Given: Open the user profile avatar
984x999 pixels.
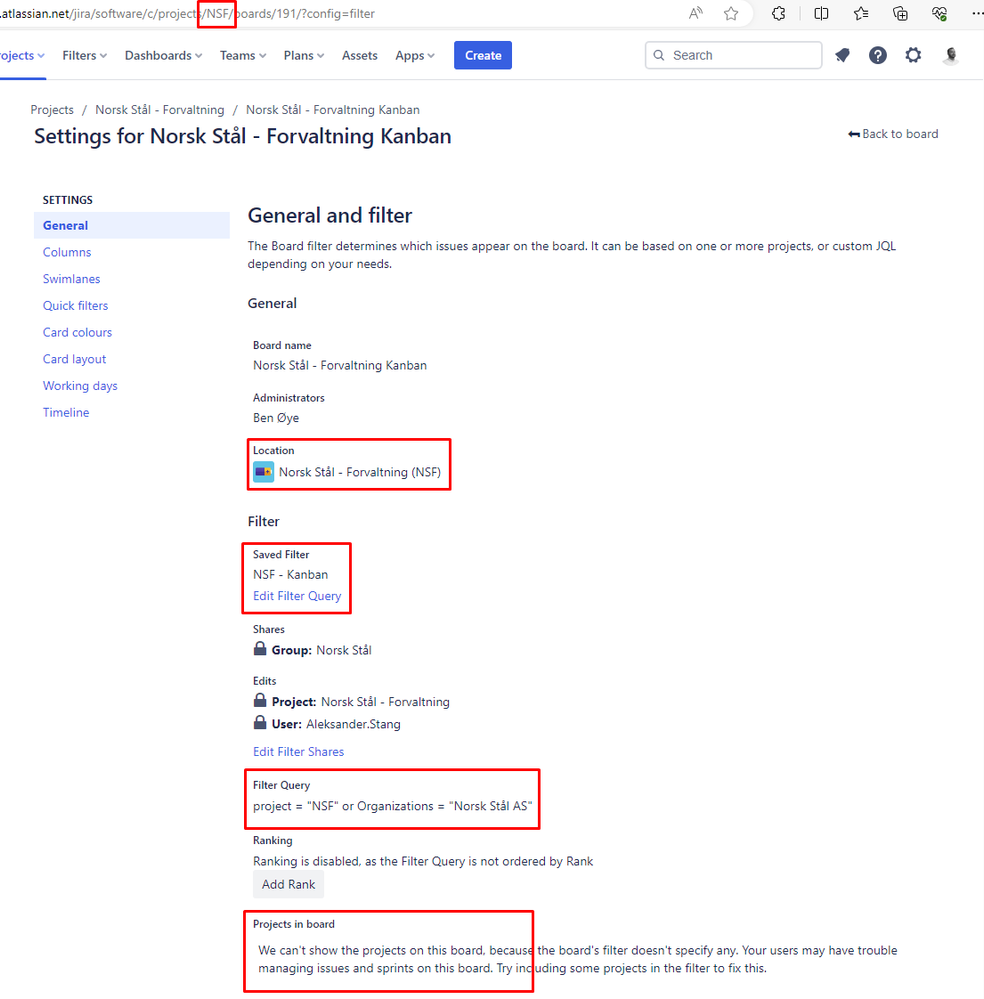Looking at the screenshot, I should pyautogui.click(x=951, y=55).
